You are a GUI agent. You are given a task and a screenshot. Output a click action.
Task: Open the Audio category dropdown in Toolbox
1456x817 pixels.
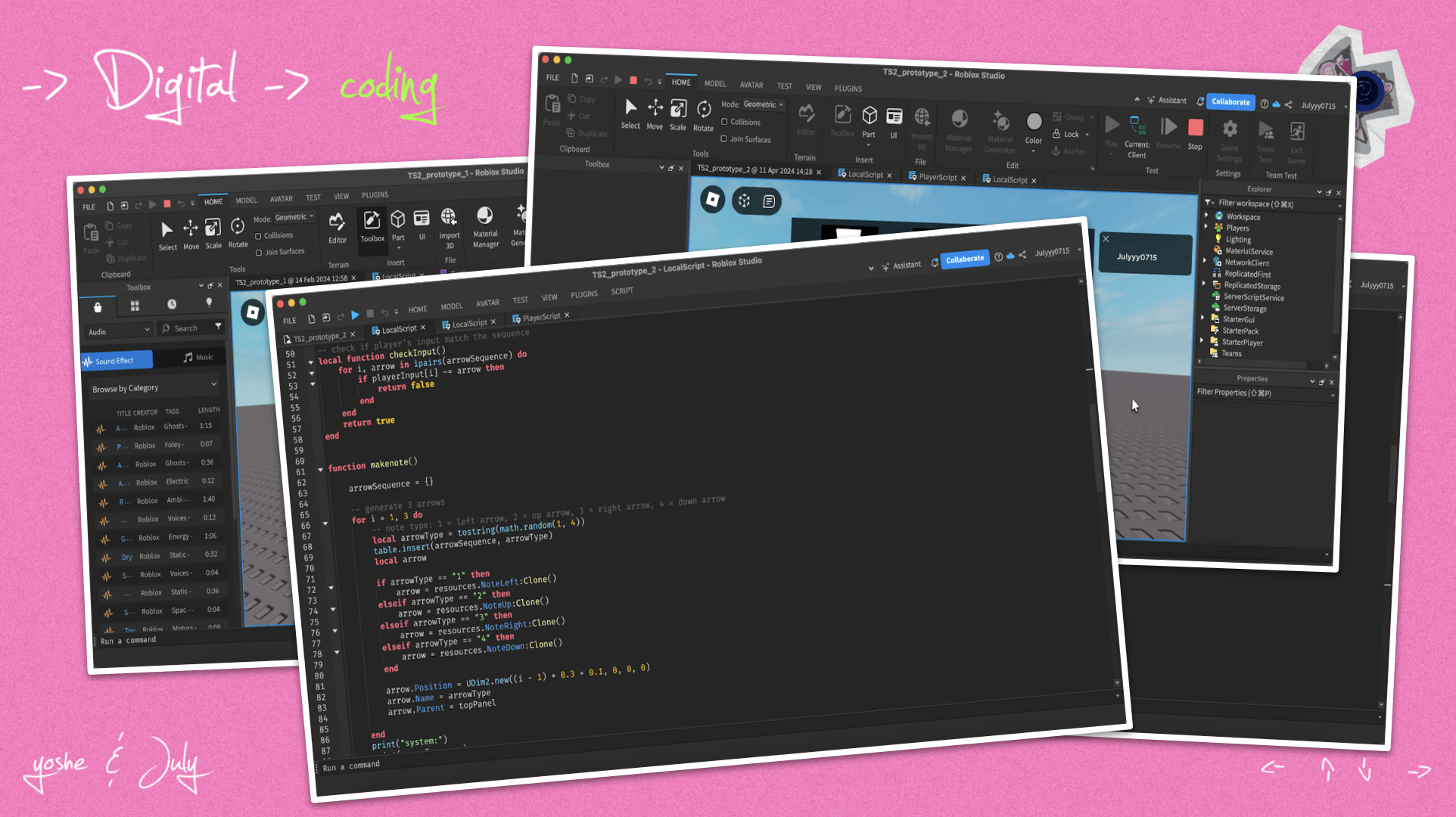click(x=120, y=331)
